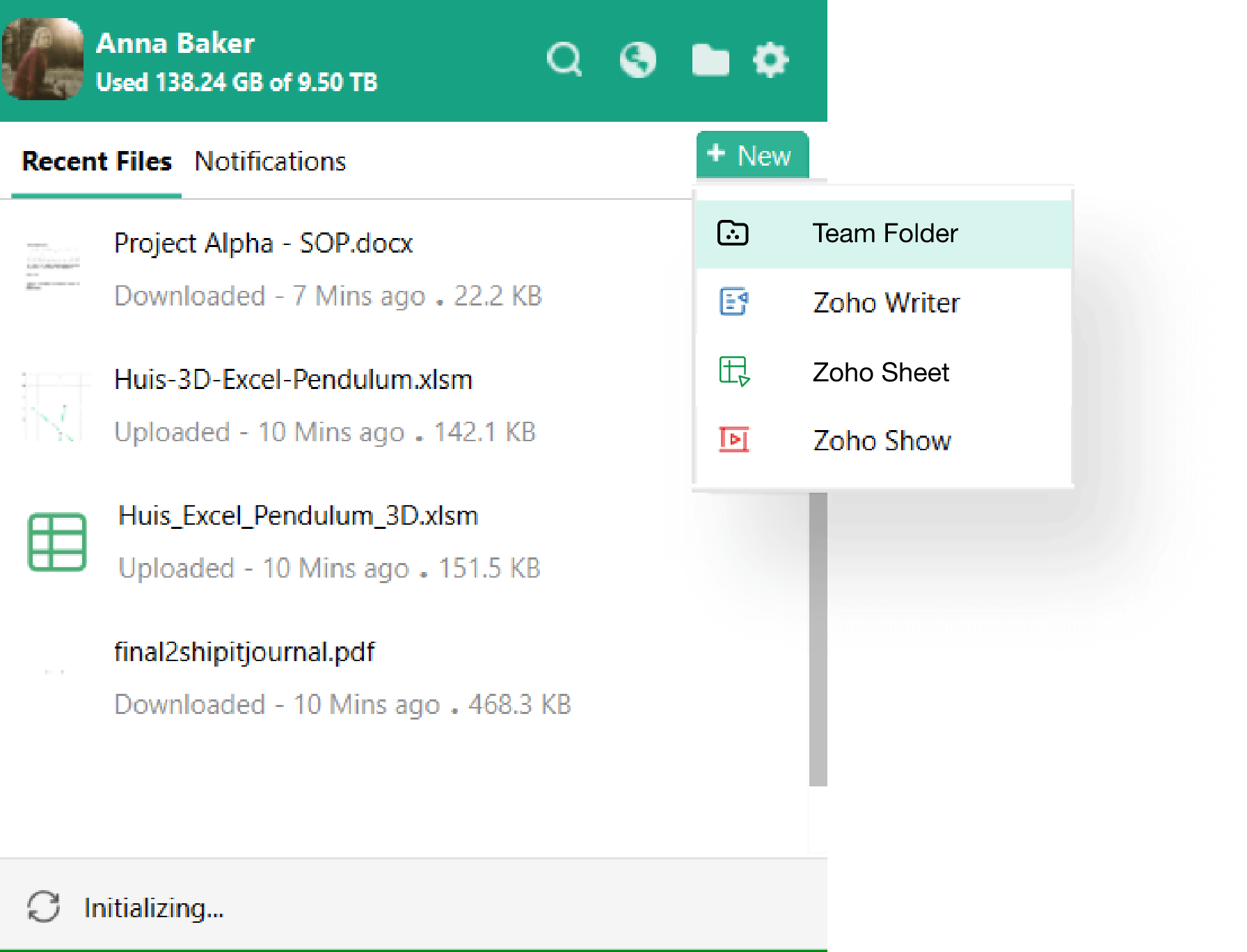Image resolution: width=1247 pixels, height=952 pixels.
Task: Click the search magnifier icon
Action: (x=564, y=60)
